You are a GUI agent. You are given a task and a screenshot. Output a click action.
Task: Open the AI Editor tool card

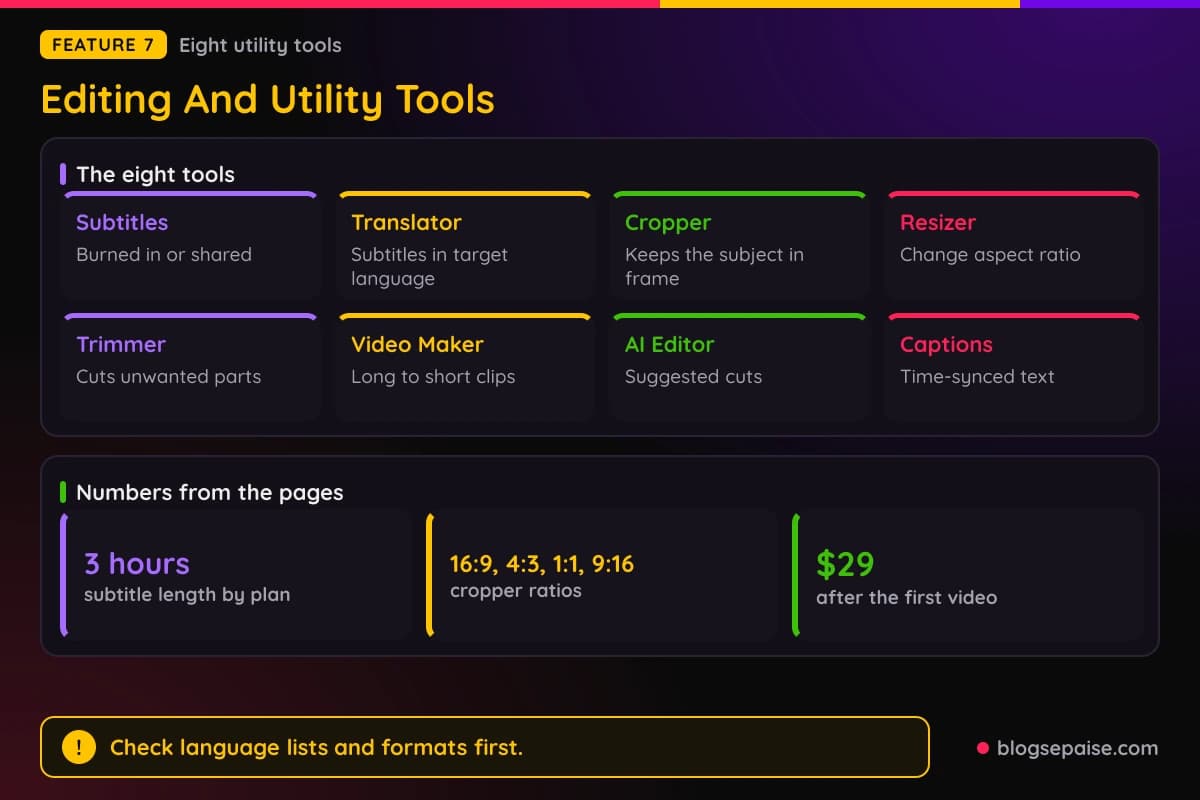coord(740,367)
